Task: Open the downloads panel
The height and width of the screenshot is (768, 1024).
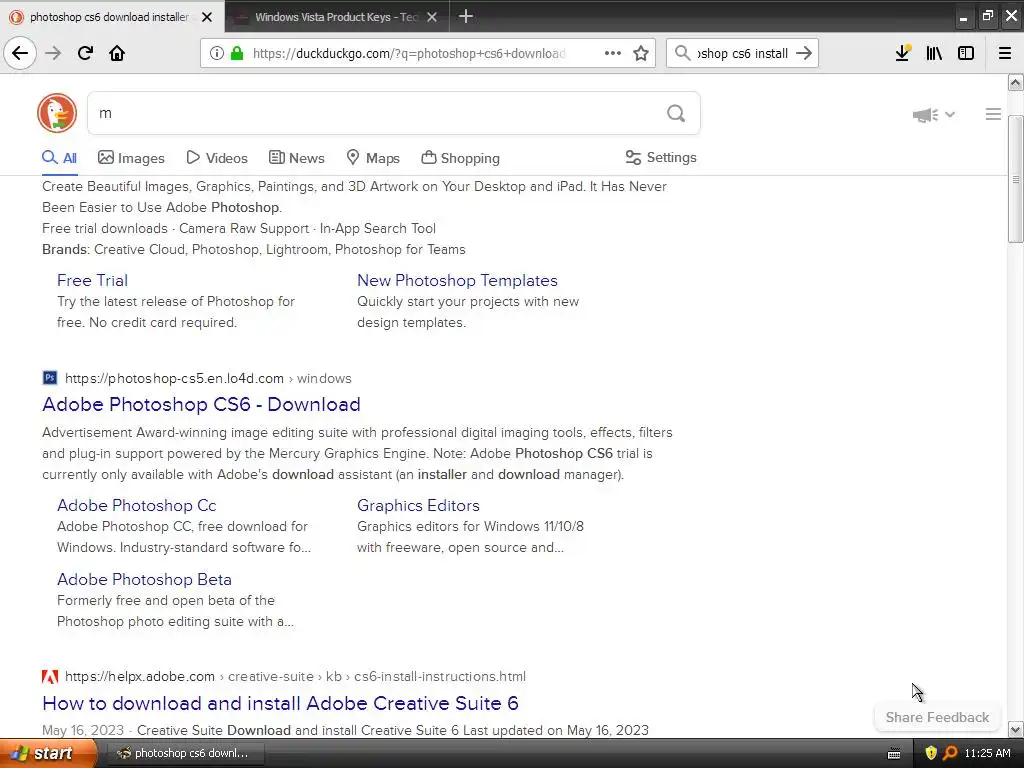Action: point(903,53)
